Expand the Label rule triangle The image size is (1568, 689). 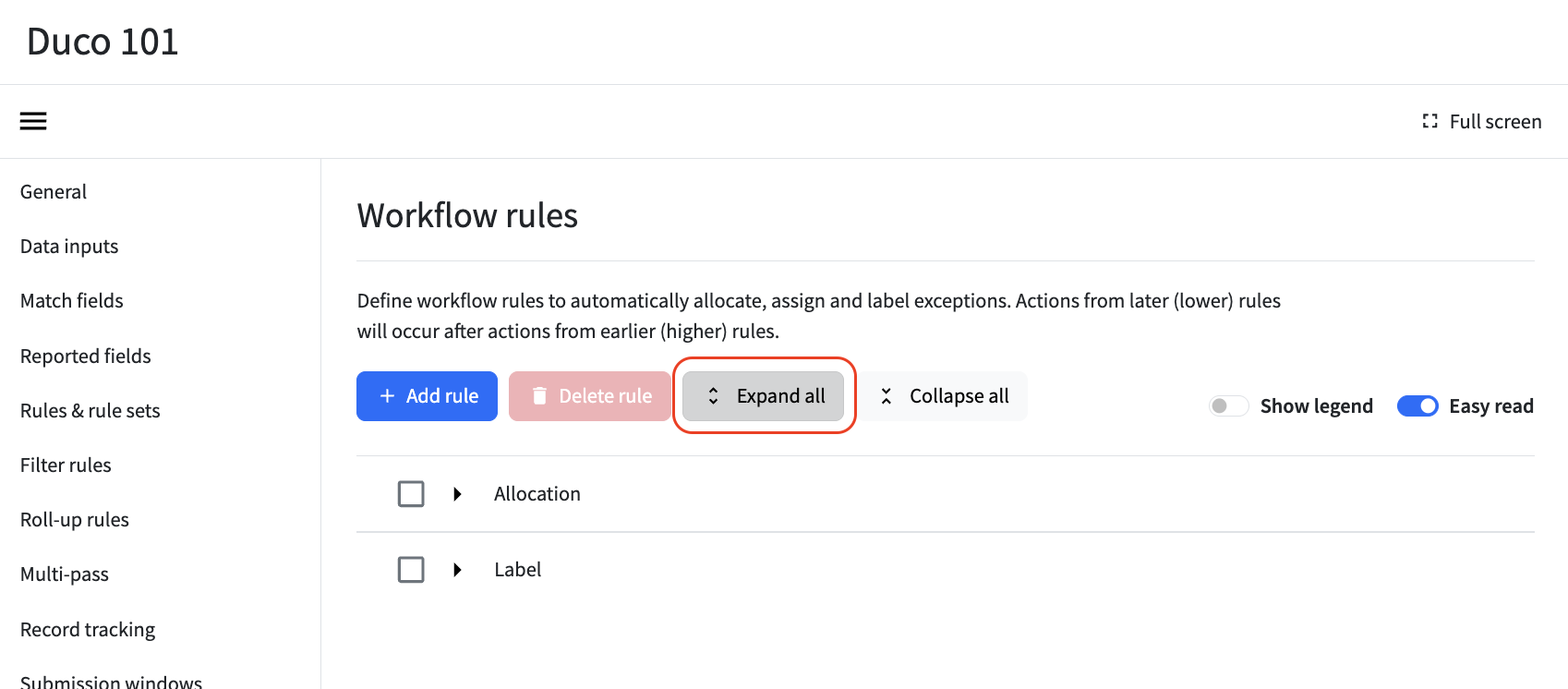pos(457,570)
